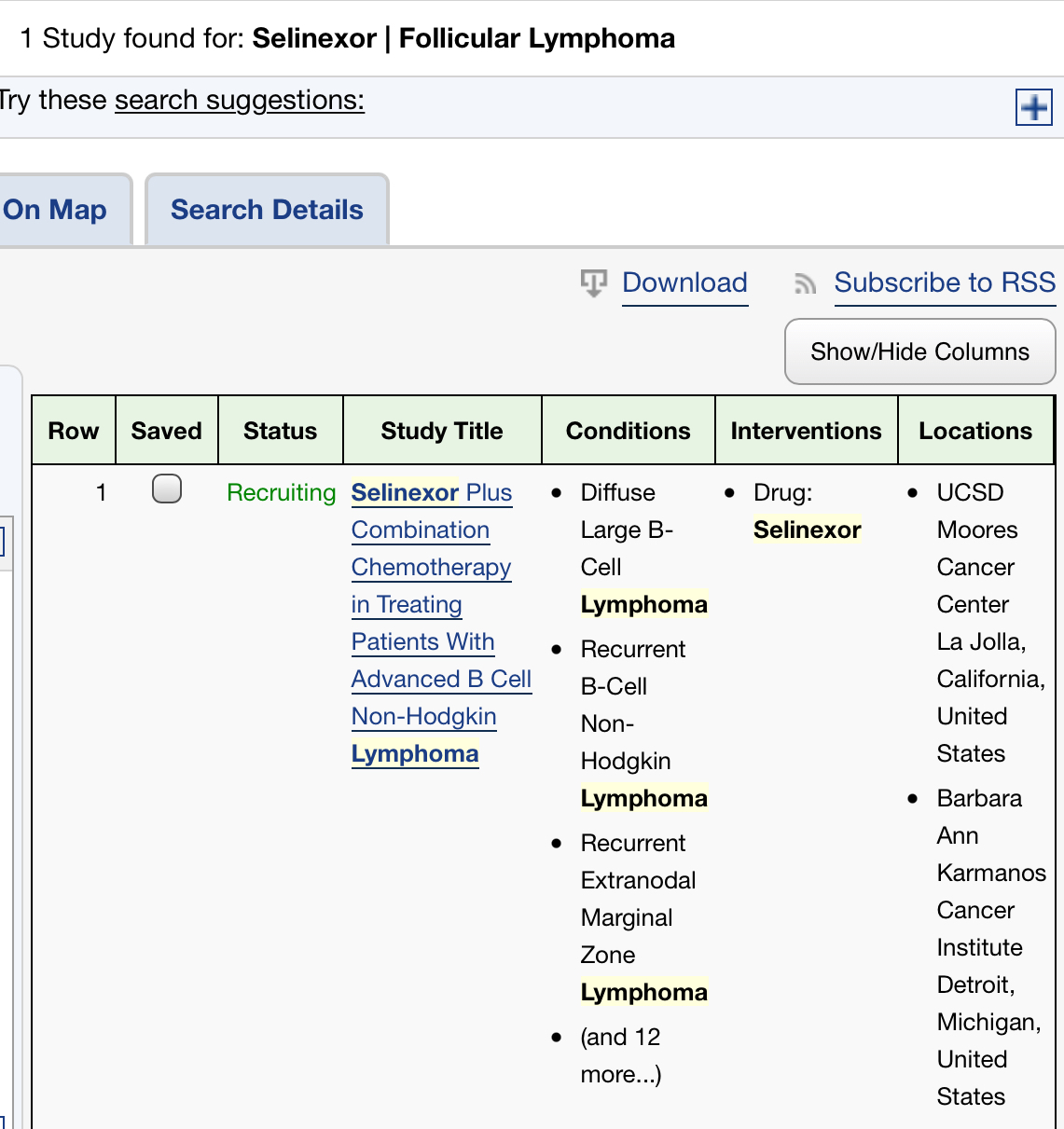Click the Row column header
The image size is (1064, 1129).
(x=74, y=431)
